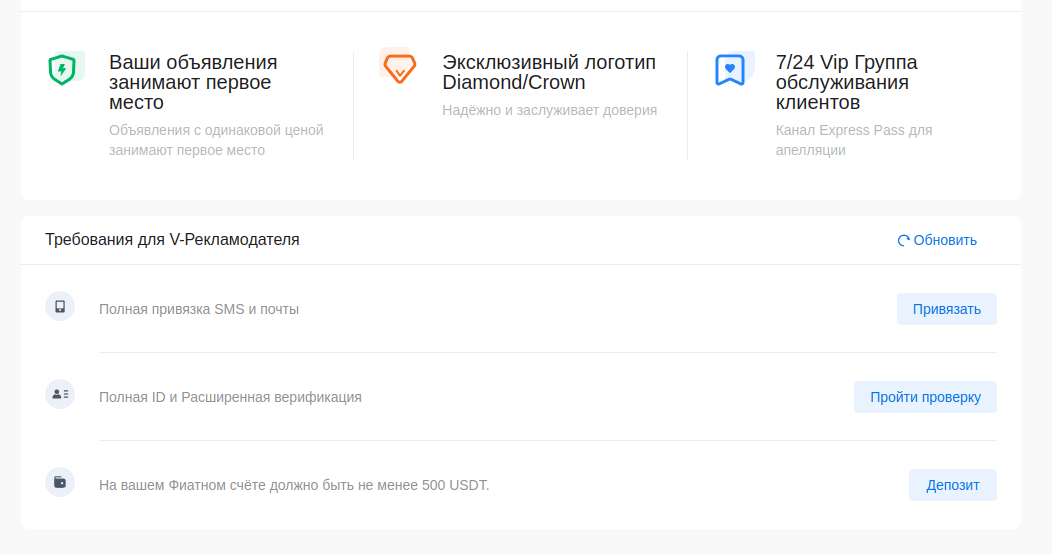Click the orange diamond logo icon
The image size is (1052, 554).
tap(397, 68)
